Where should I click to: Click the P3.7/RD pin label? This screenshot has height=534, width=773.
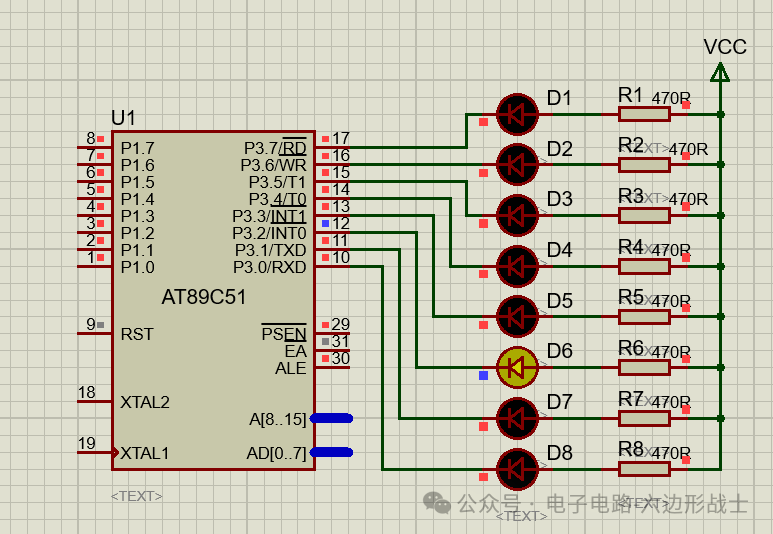[x=275, y=148]
